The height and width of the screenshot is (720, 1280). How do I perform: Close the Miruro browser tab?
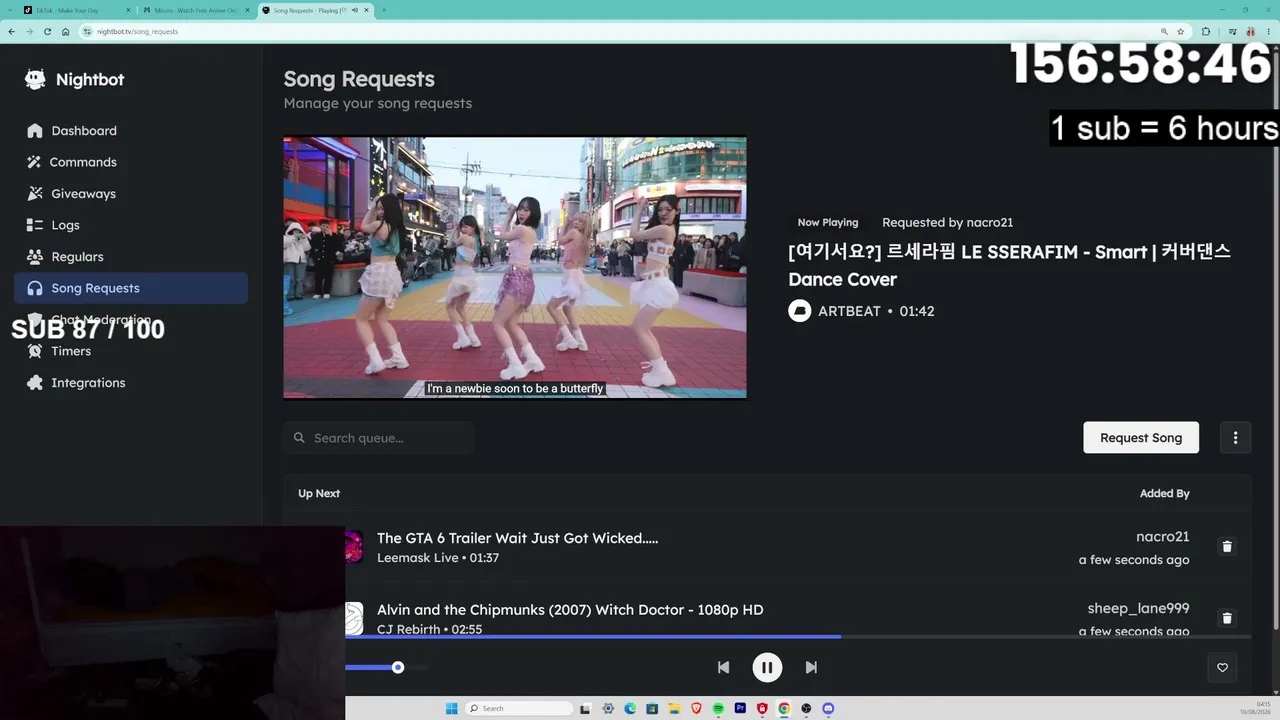pos(247,10)
